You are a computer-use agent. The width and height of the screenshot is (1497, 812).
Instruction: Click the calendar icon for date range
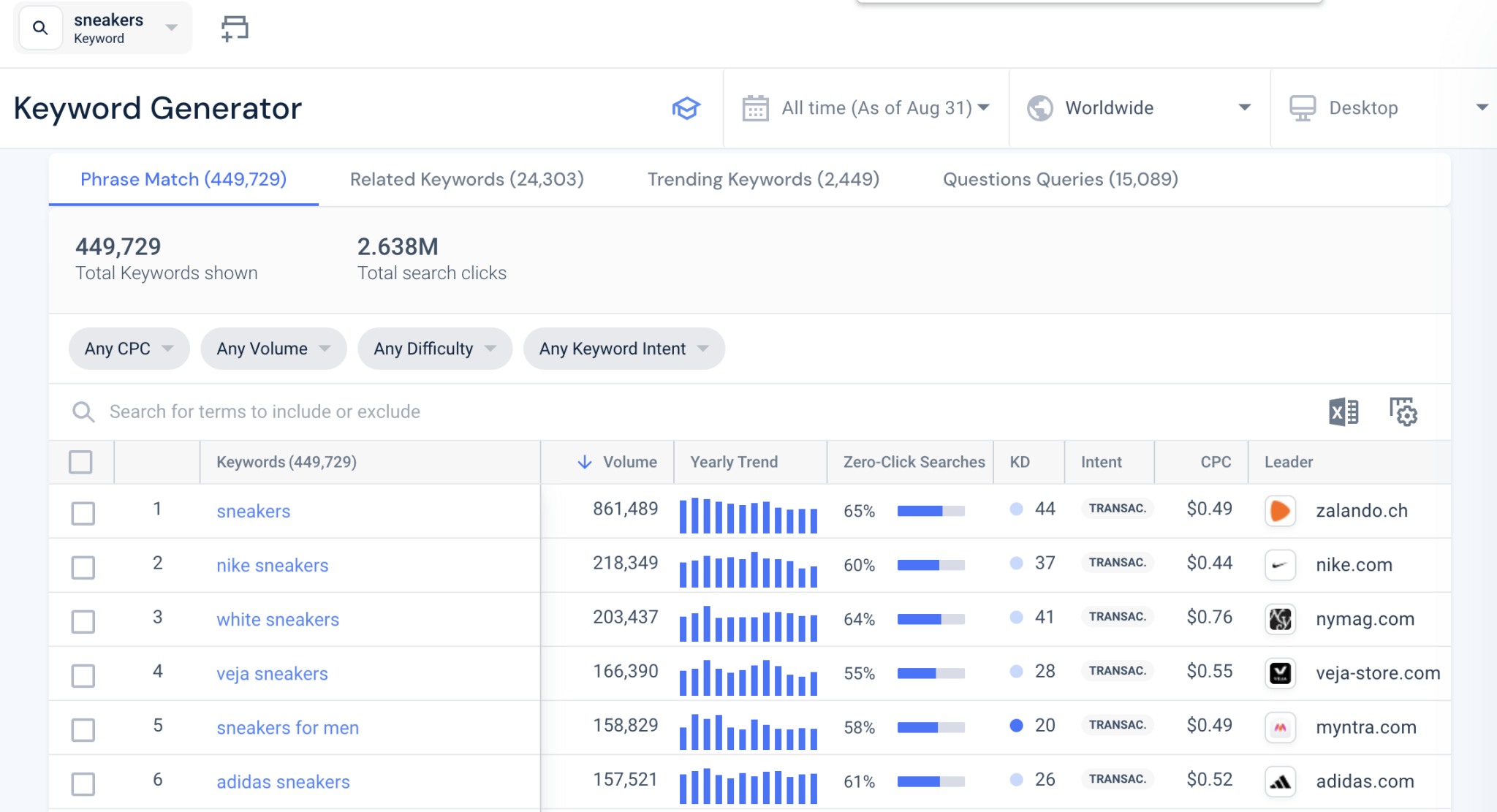(755, 108)
